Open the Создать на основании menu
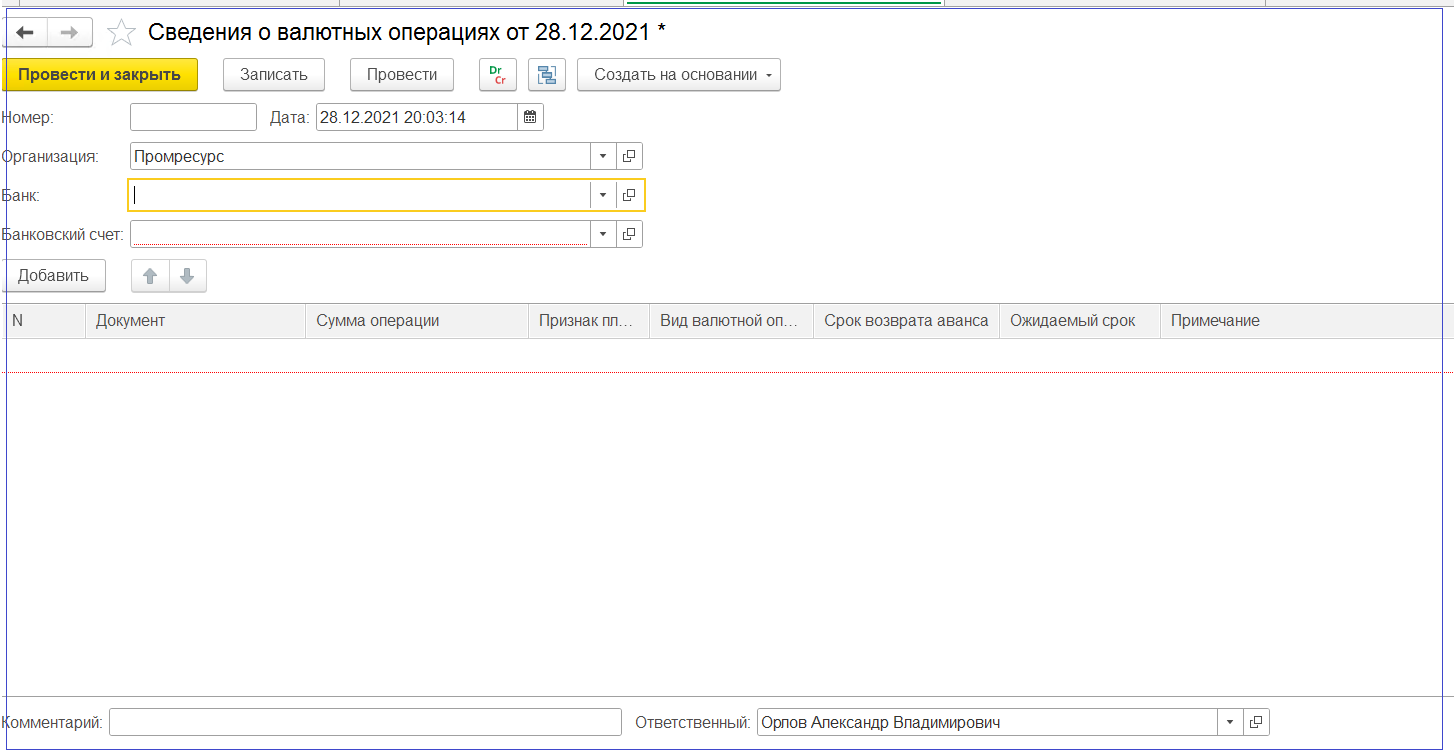 pyautogui.click(x=679, y=75)
